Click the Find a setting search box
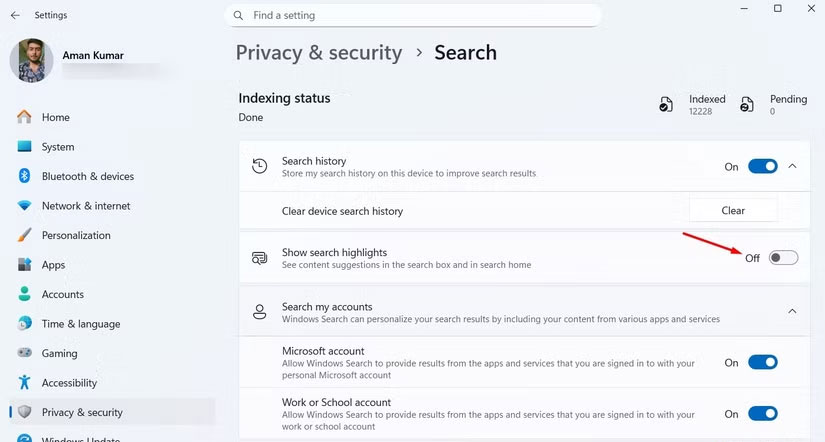 tap(420, 16)
